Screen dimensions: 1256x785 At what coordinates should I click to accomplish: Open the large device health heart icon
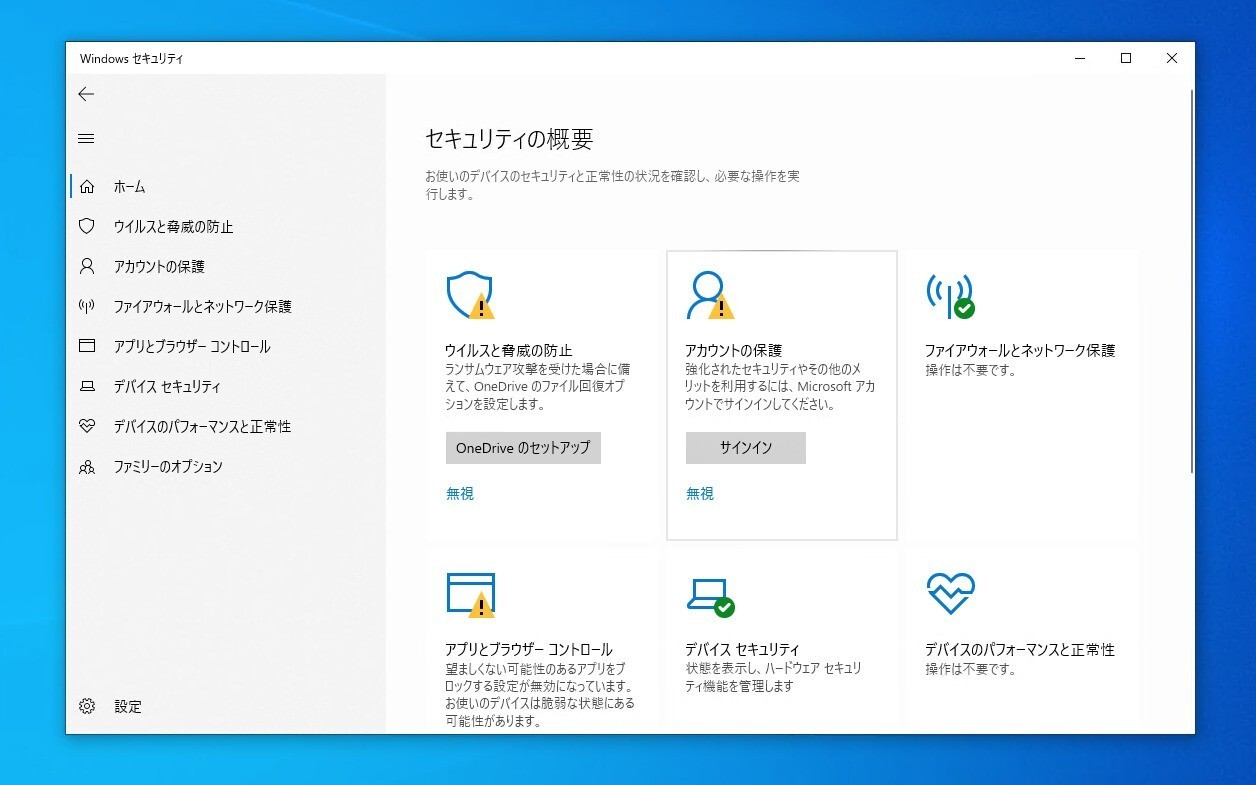pos(950,594)
